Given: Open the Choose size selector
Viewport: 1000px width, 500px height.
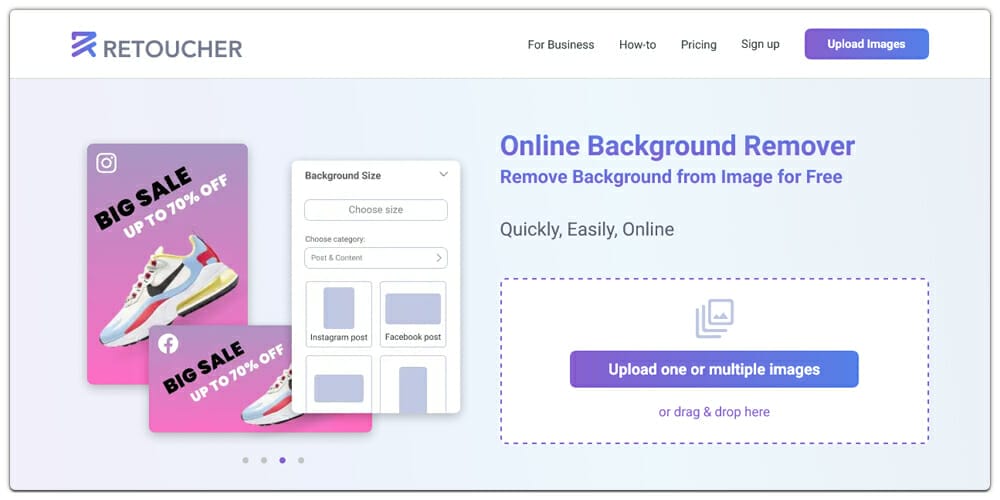Looking at the screenshot, I should click(x=375, y=210).
